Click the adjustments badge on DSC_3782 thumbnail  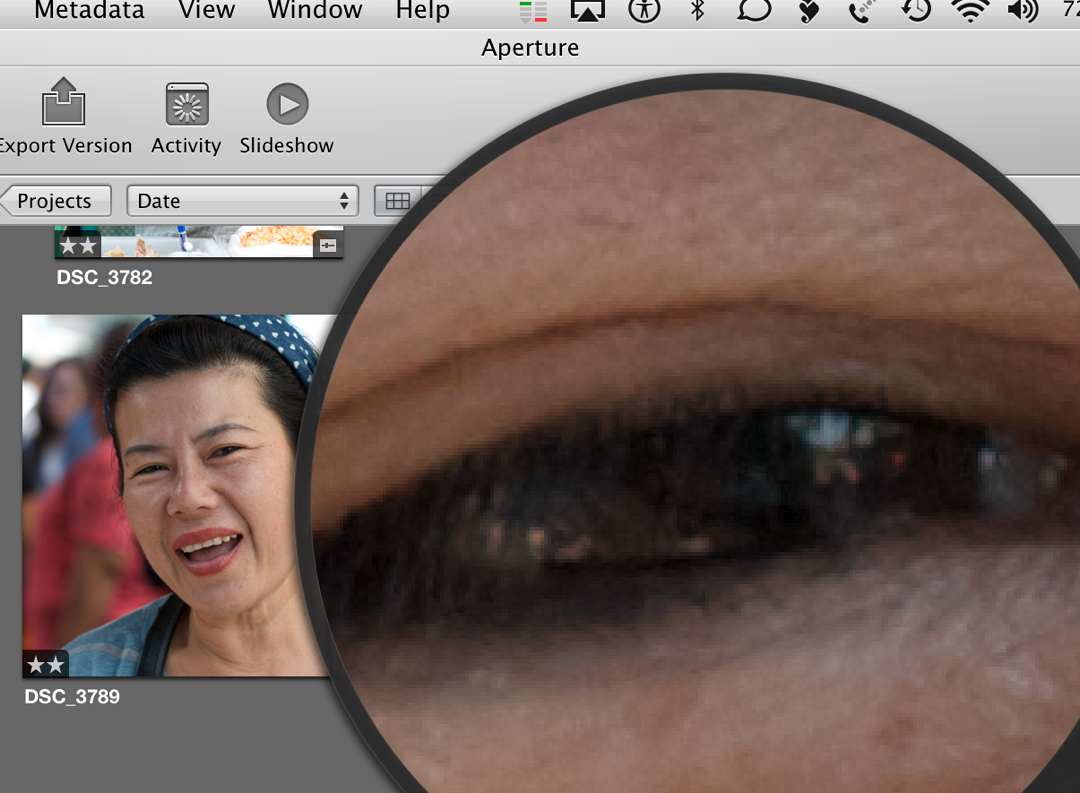pos(327,245)
